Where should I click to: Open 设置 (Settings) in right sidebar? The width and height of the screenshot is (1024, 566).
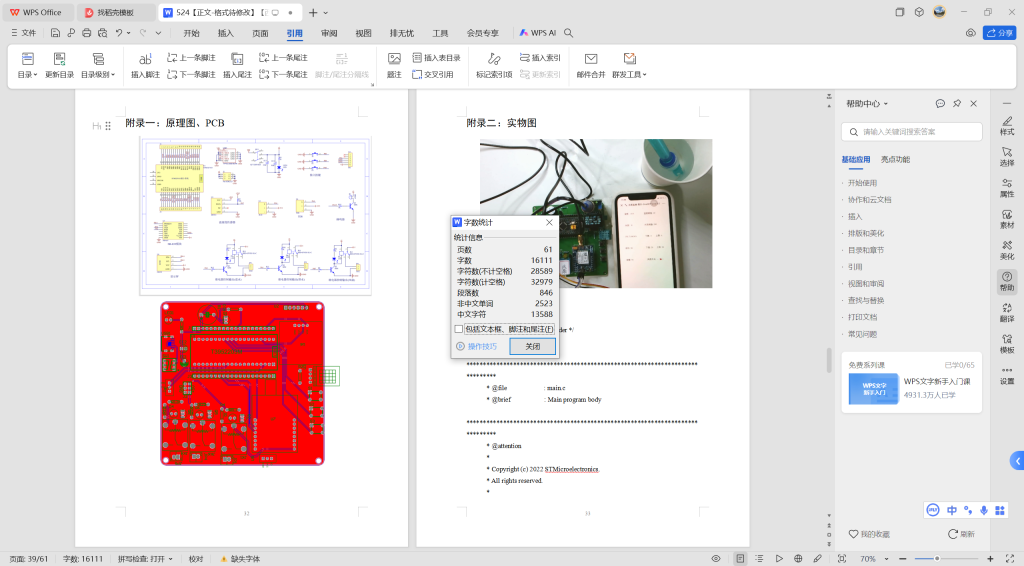coord(1007,375)
